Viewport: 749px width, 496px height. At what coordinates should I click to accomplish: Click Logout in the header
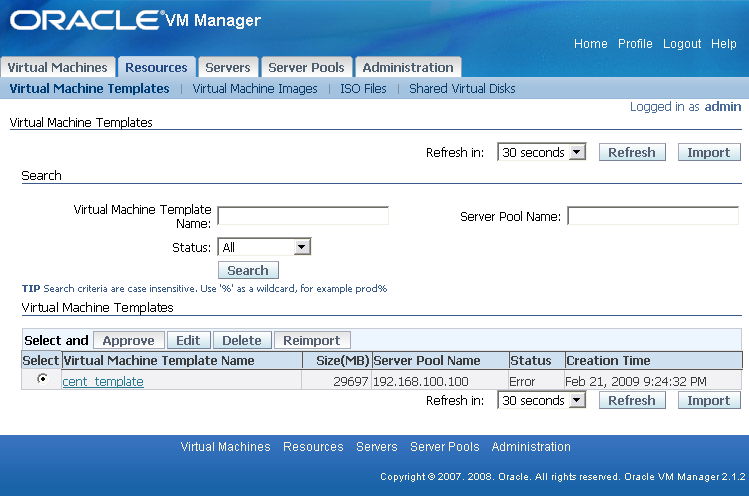(x=682, y=43)
